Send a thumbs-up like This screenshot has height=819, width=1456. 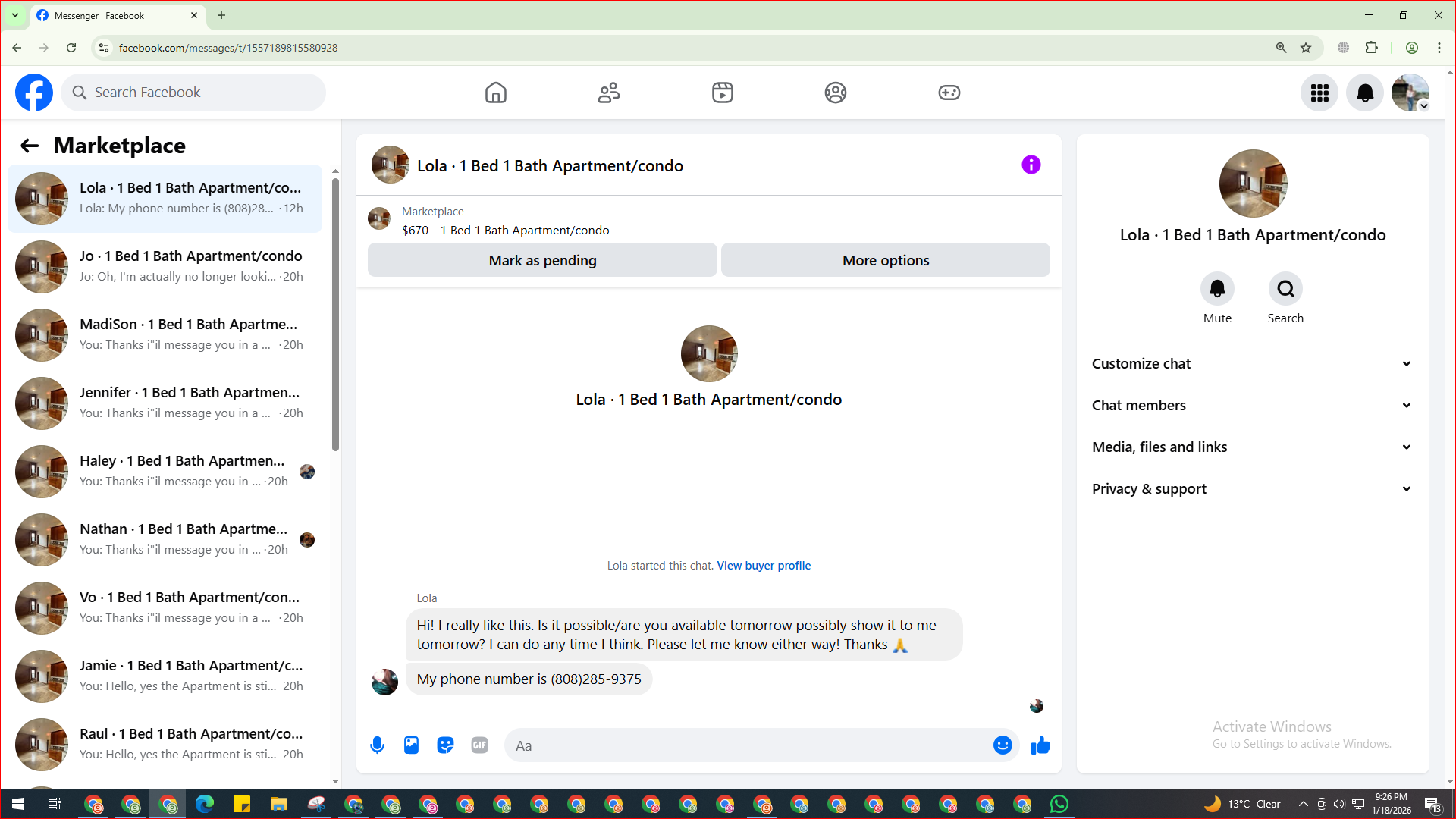(1040, 745)
